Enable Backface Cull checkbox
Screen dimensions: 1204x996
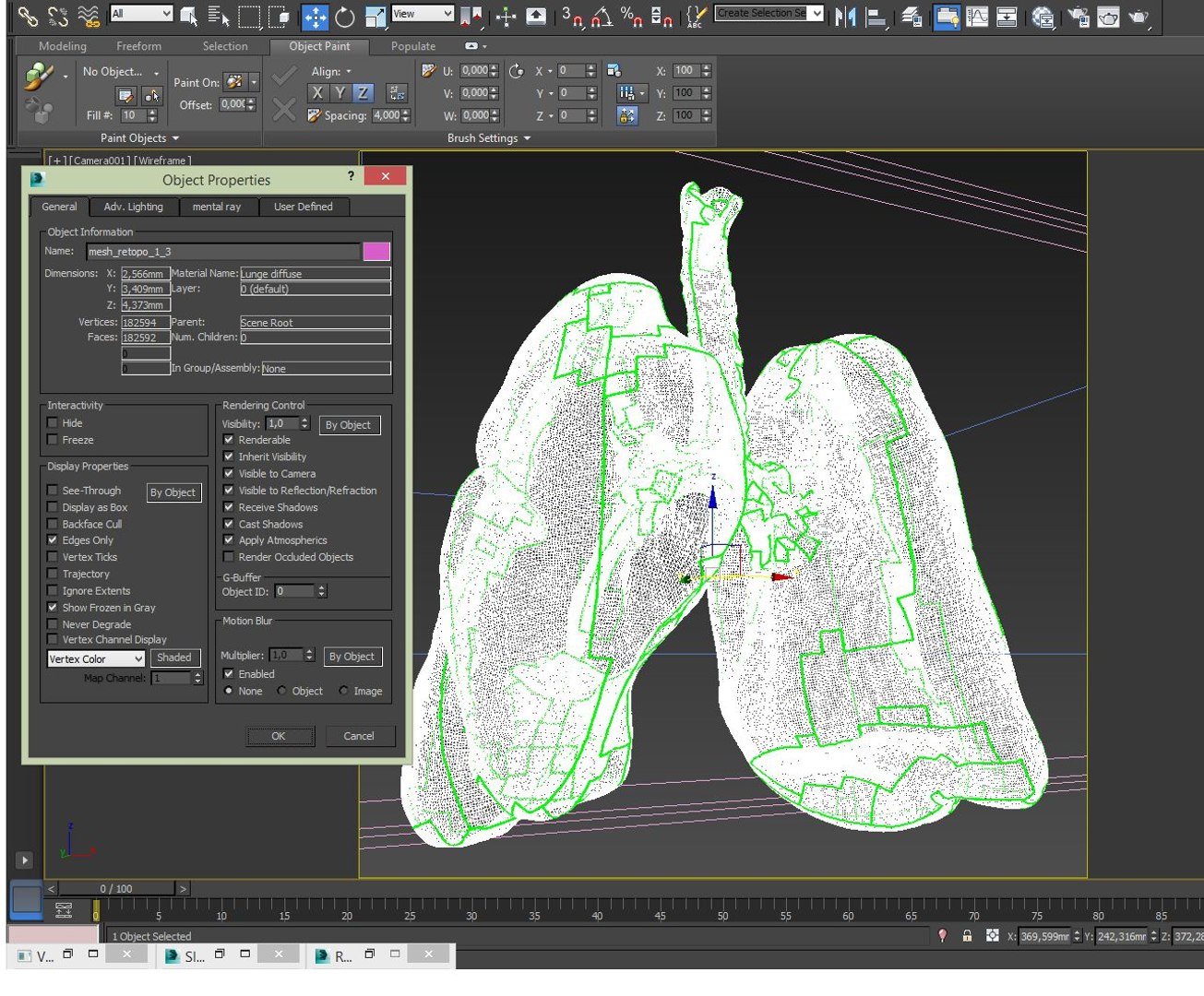tap(53, 524)
